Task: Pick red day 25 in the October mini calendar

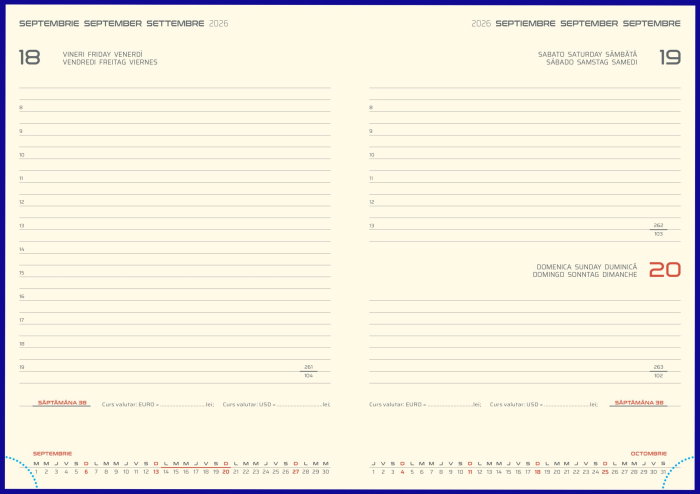Action: point(605,472)
